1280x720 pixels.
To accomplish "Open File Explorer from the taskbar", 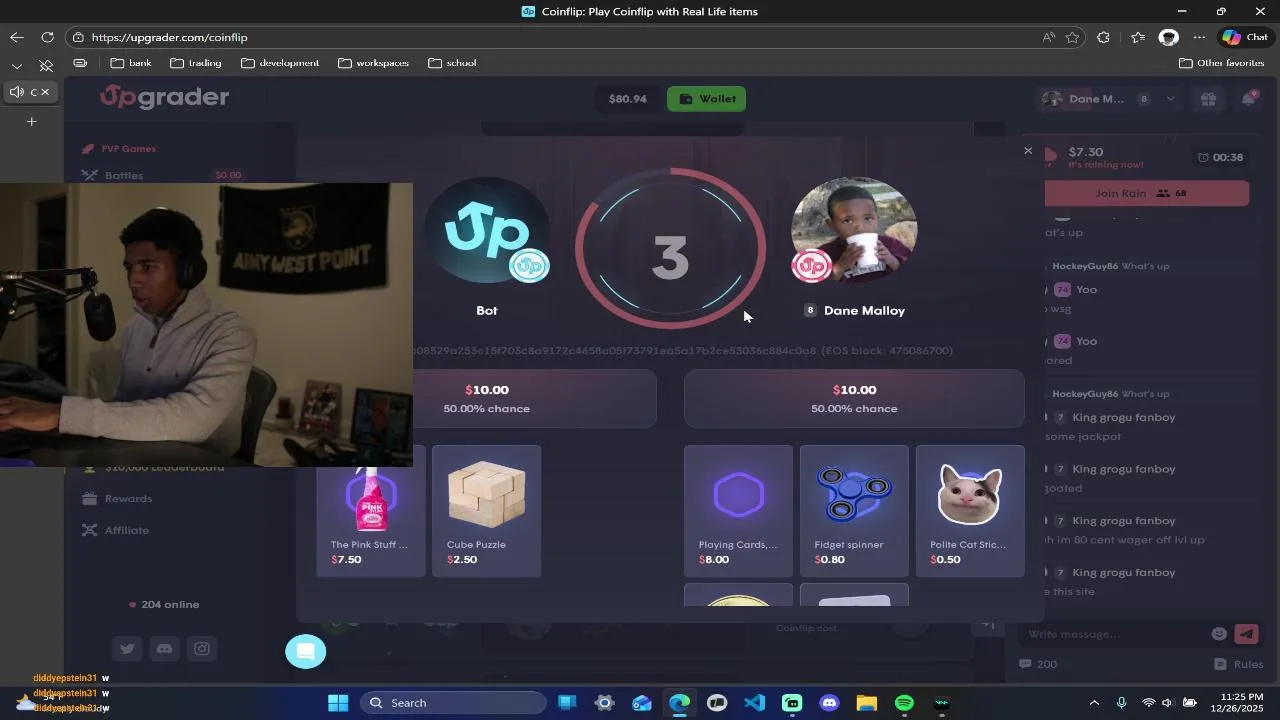I will 867,703.
